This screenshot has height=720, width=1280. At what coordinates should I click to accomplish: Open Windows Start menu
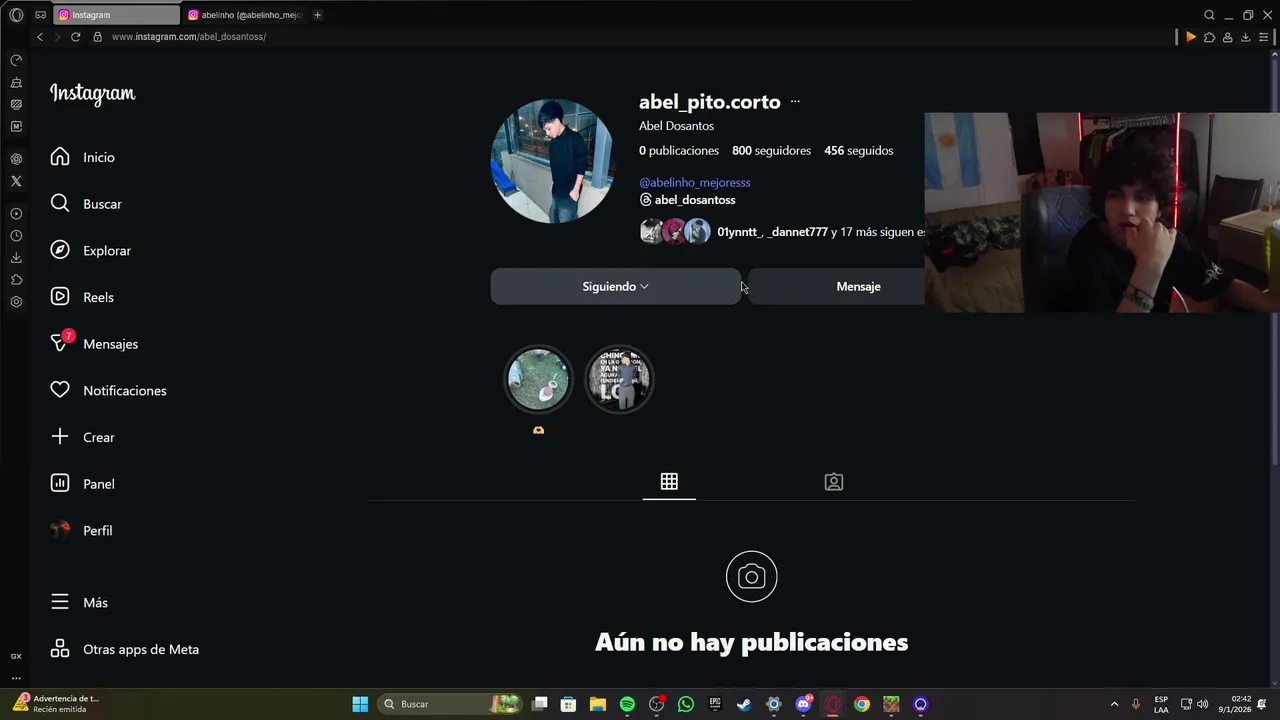(360, 704)
